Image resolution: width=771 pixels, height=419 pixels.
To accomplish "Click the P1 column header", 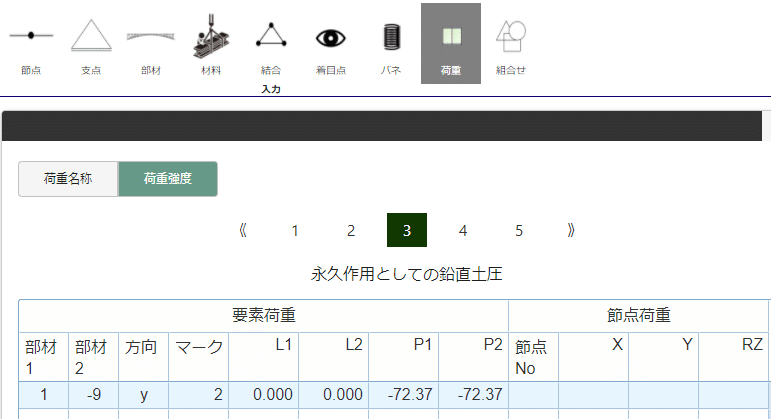I will (x=403, y=357).
